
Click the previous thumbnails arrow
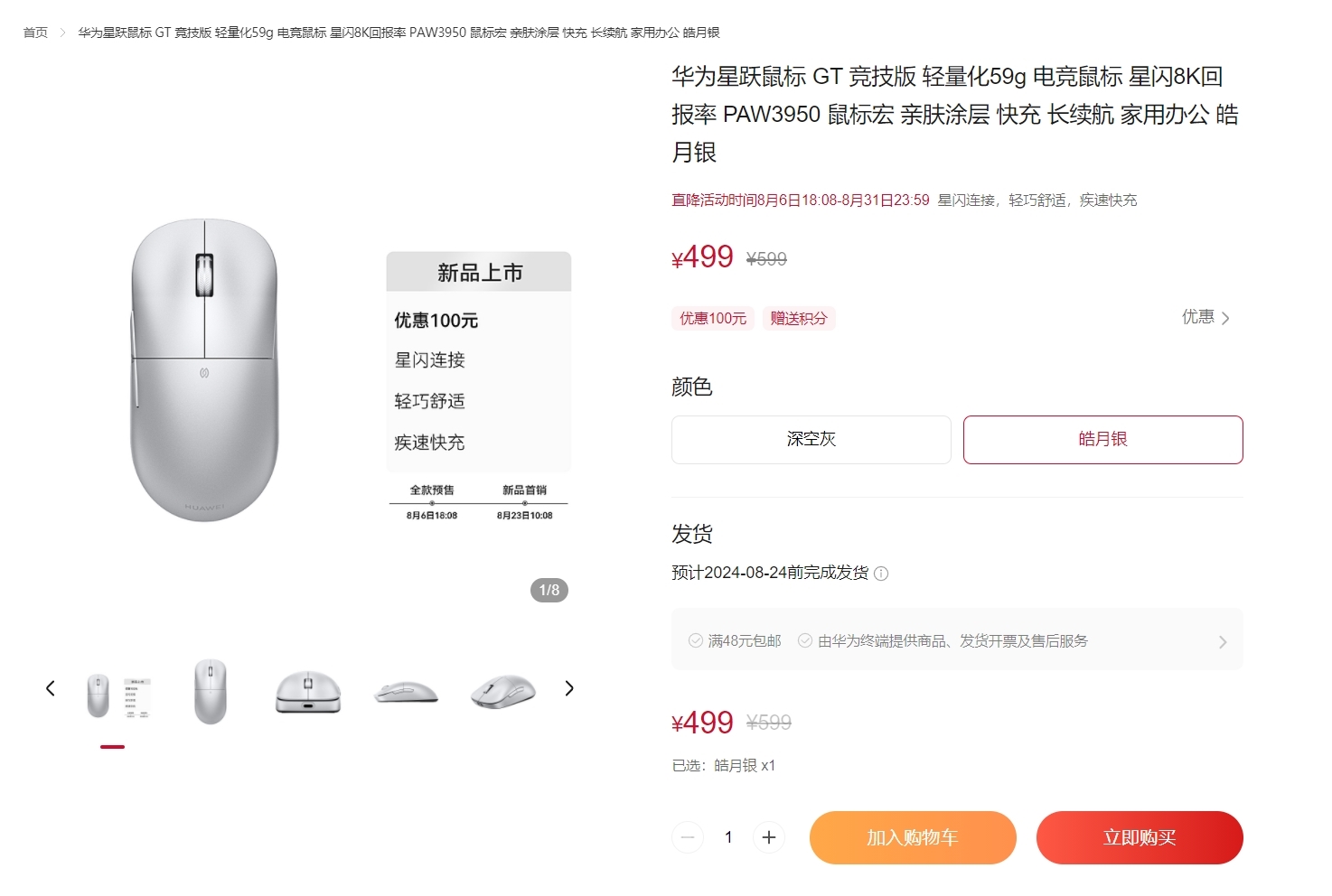51,688
